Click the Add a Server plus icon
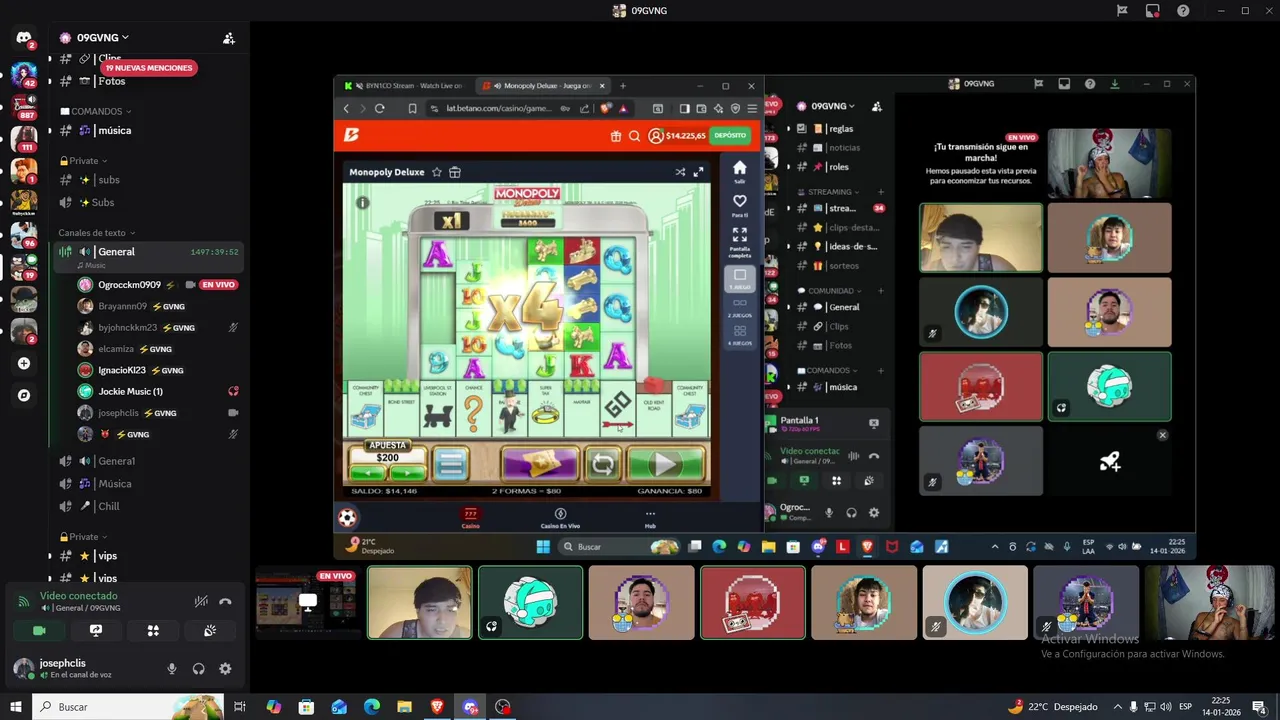 24,363
